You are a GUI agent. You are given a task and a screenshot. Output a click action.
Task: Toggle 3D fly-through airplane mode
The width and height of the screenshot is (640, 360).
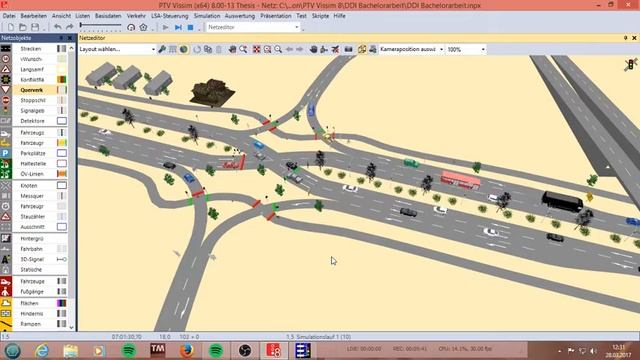(x=336, y=49)
